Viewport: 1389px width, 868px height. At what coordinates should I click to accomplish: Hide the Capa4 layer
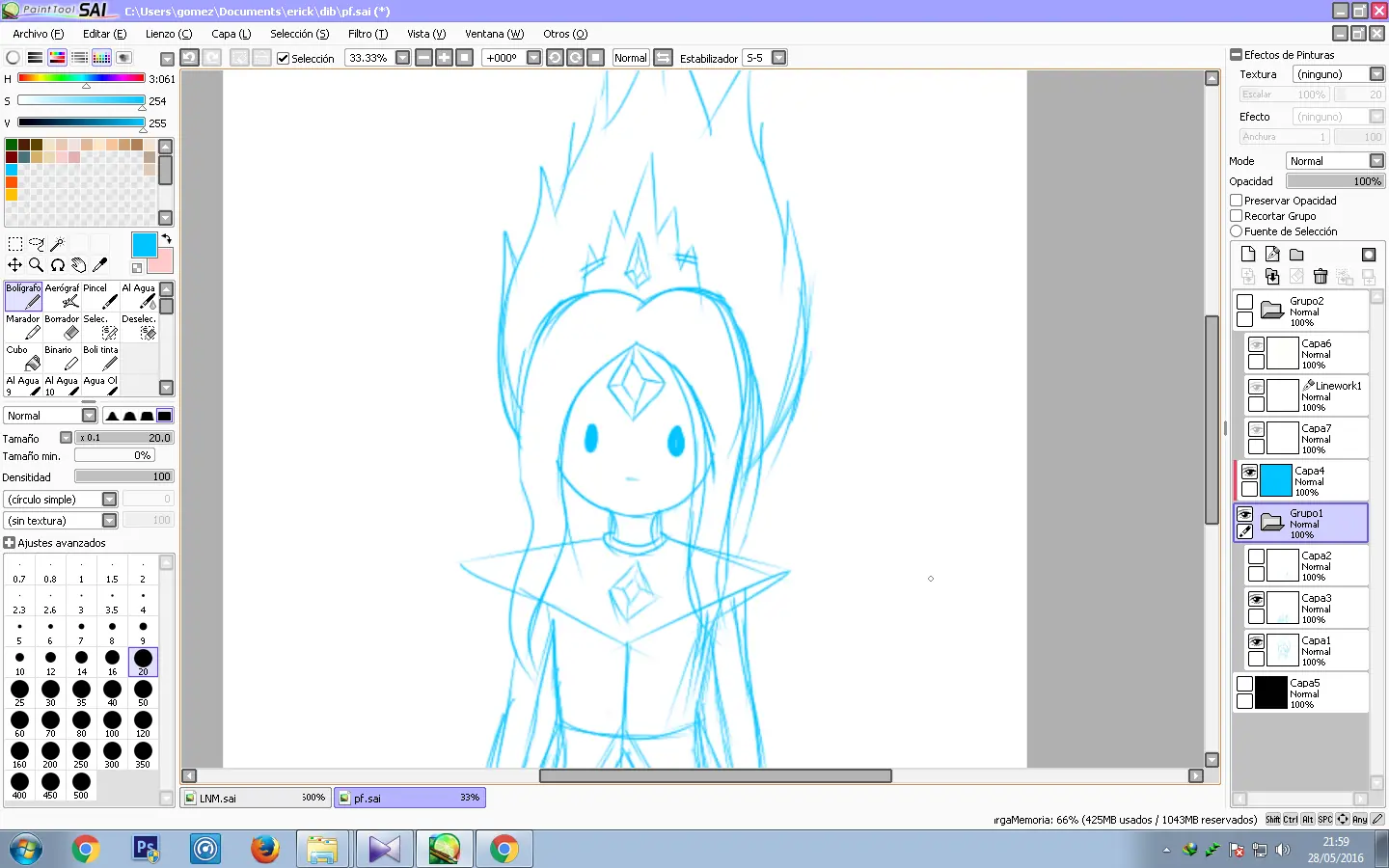point(1249,473)
